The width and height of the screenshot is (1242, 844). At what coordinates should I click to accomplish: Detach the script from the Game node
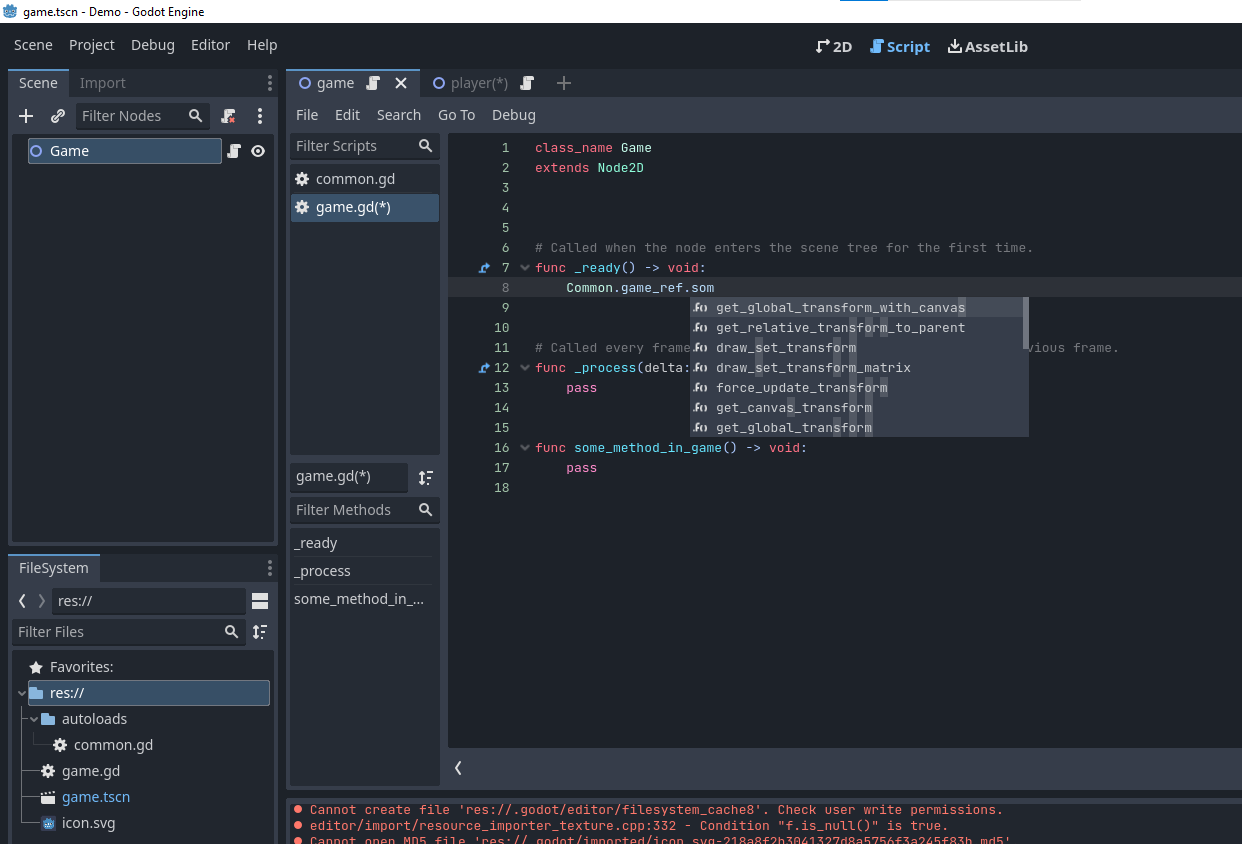click(228, 116)
